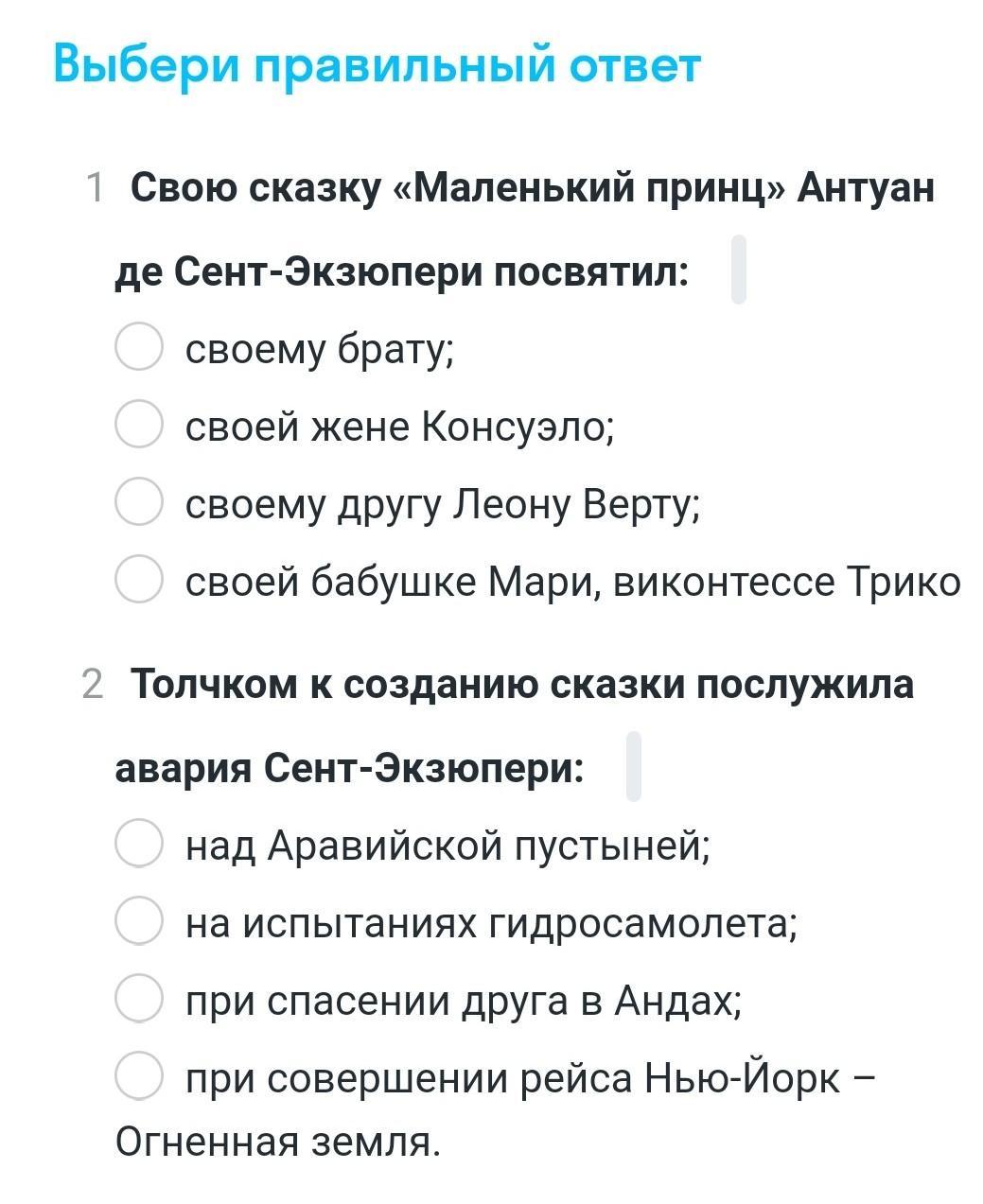Choose the option «своей жене Консуэло»
Screen dimensions: 983x1204
coord(139,424)
